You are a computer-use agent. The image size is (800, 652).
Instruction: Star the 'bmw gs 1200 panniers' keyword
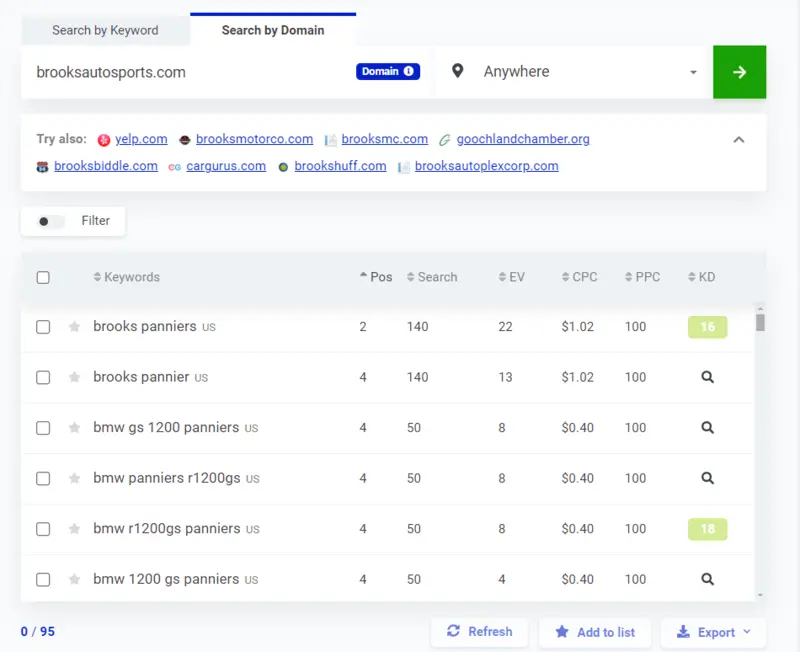click(74, 428)
